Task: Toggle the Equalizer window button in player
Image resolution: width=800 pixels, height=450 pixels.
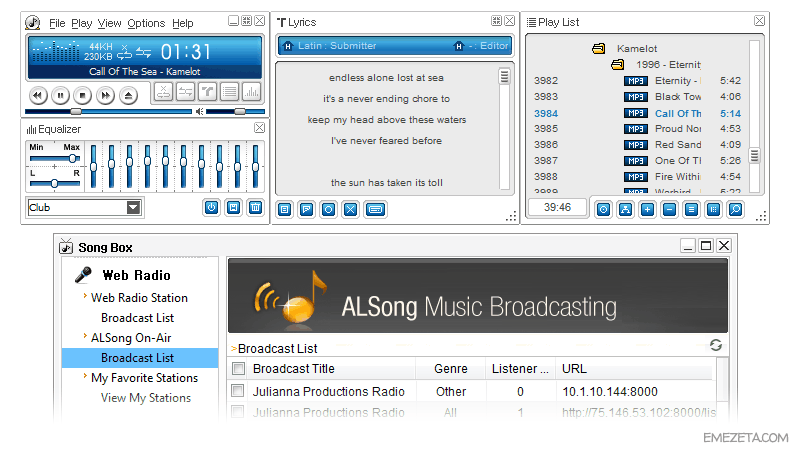Action: point(252,92)
